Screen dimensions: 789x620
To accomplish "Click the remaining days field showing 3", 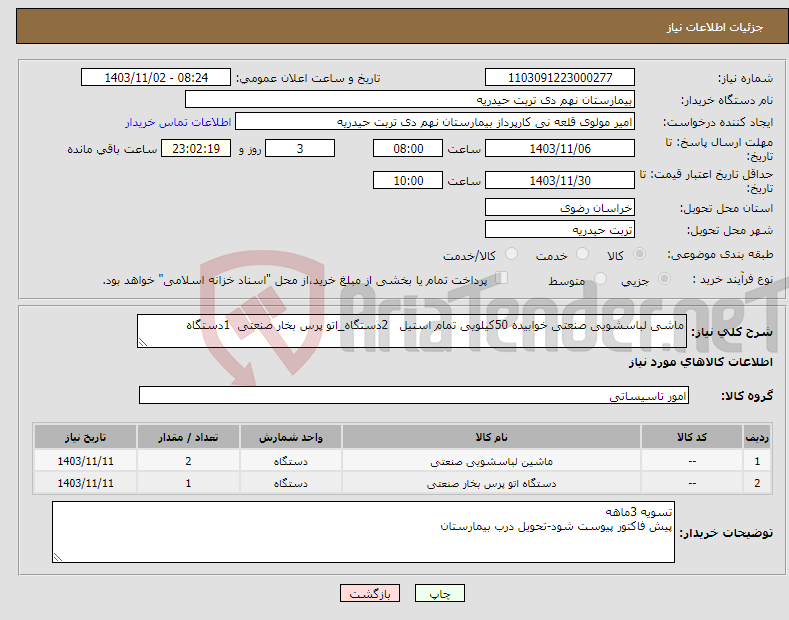I will (300, 148).
